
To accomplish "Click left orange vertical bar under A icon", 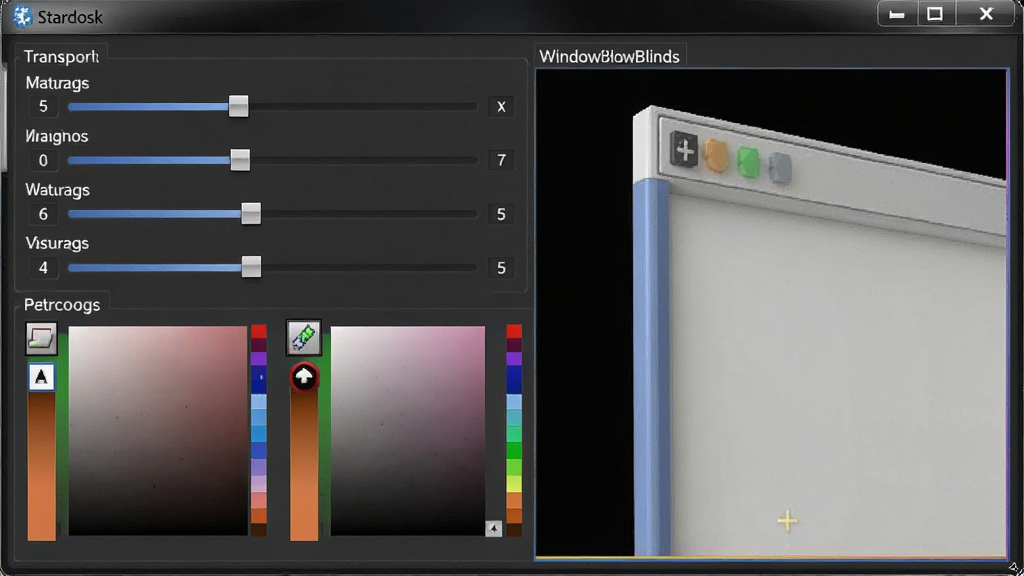I will [41, 466].
